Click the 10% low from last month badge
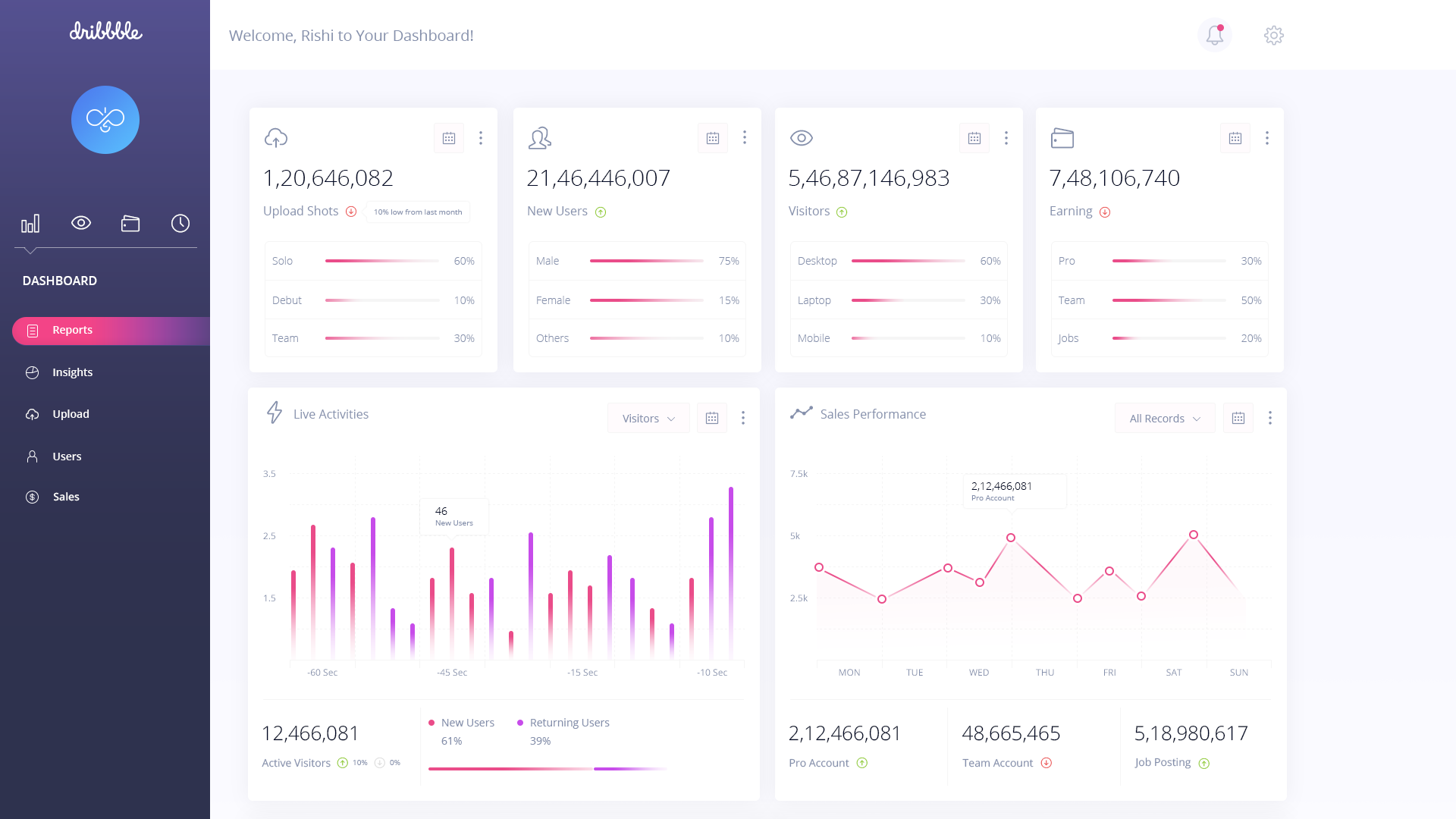Image resolution: width=1456 pixels, height=819 pixels. click(417, 212)
